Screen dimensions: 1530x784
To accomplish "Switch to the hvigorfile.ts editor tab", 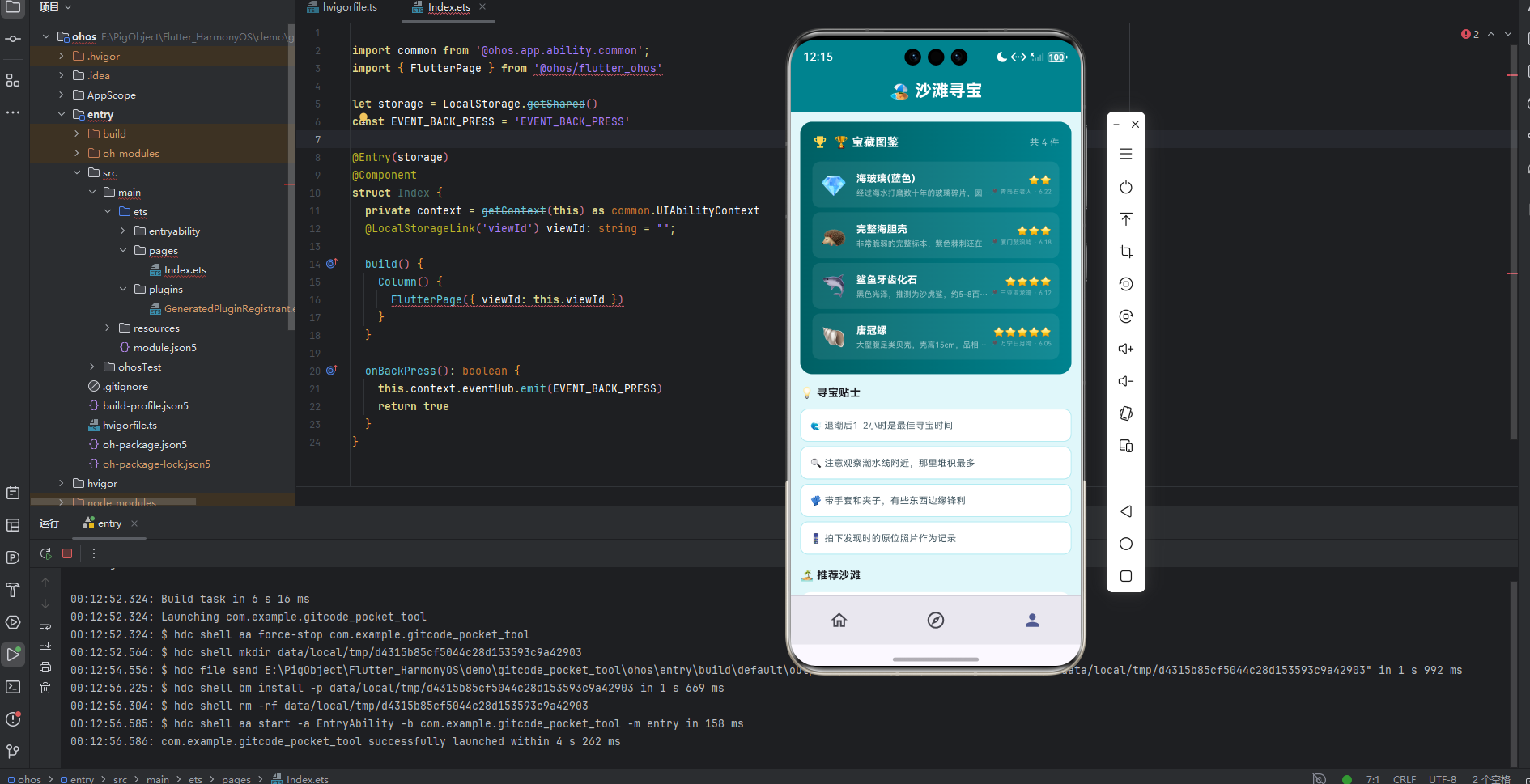I will [342, 7].
